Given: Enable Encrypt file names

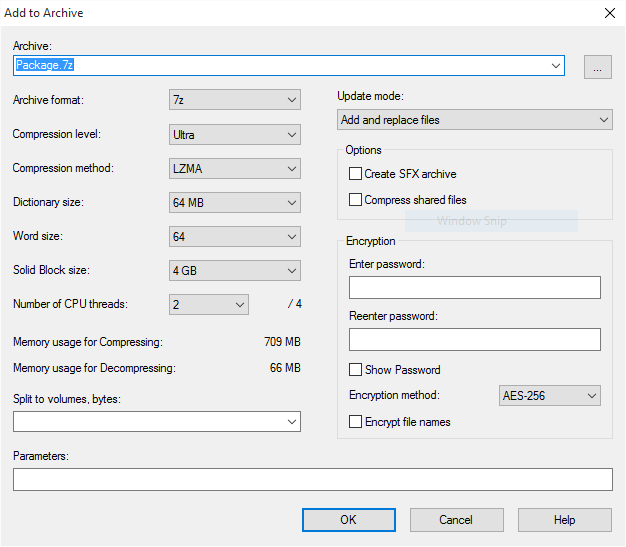Looking at the screenshot, I should 355,422.
